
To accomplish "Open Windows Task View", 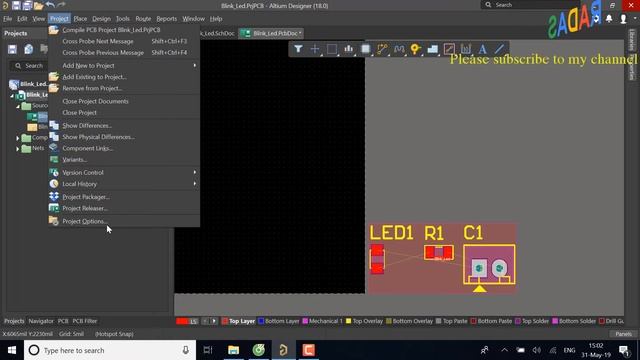I will [x=208, y=350].
